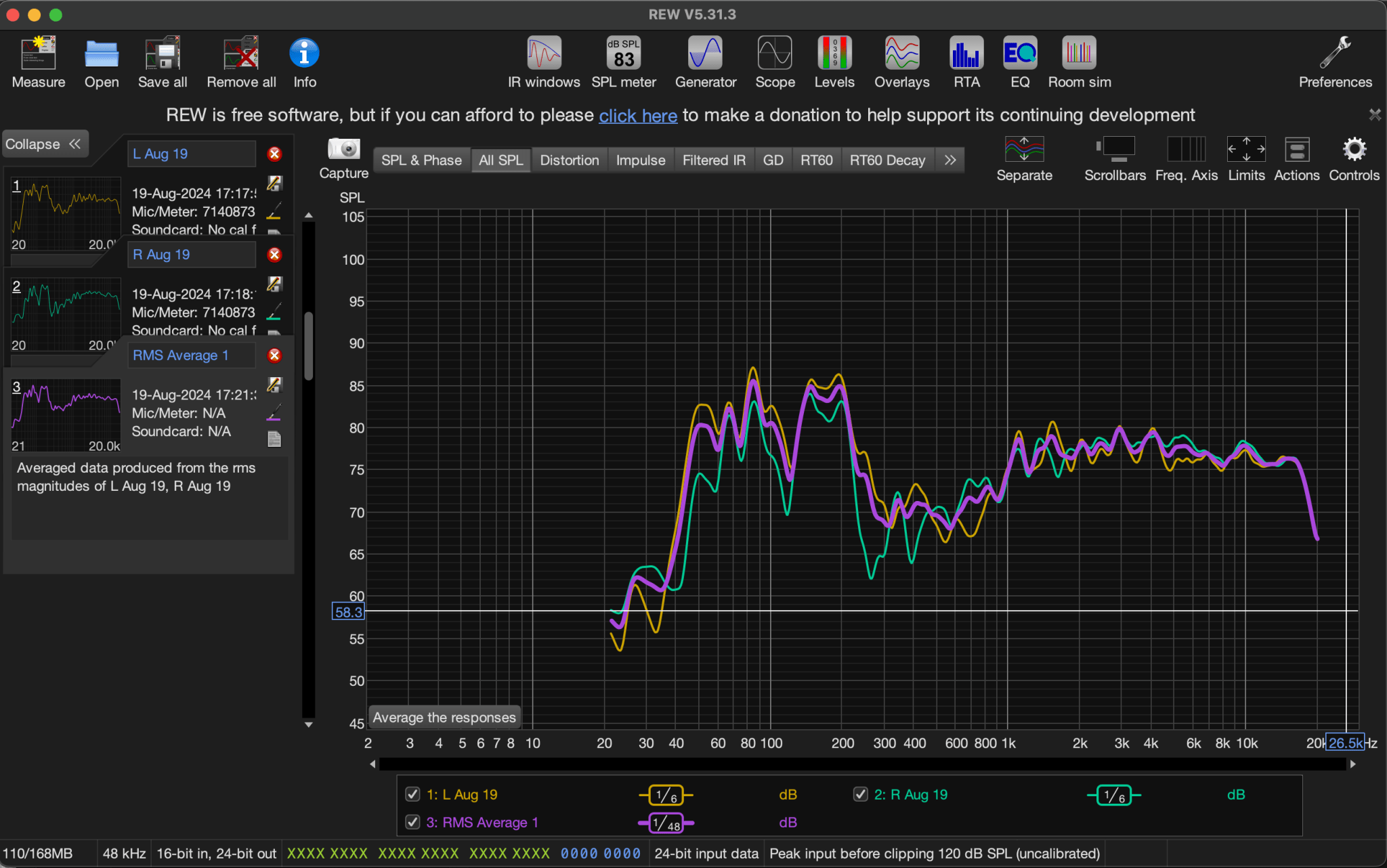Collapse the measurements panel
Image resolution: width=1387 pixels, height=868 pixels.
click(44, 144)
